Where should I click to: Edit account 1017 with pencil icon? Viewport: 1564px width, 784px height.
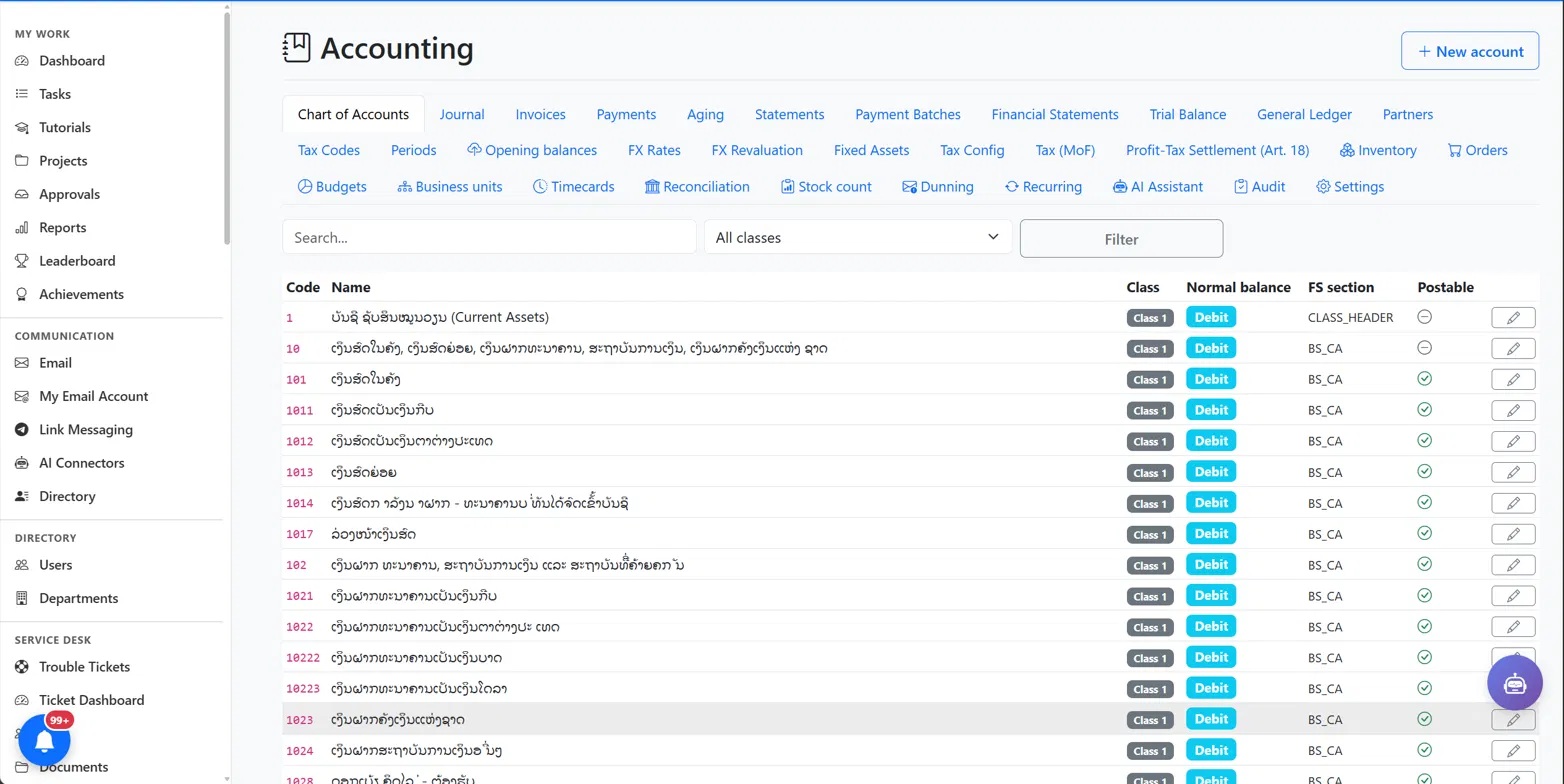(1513, 534)
